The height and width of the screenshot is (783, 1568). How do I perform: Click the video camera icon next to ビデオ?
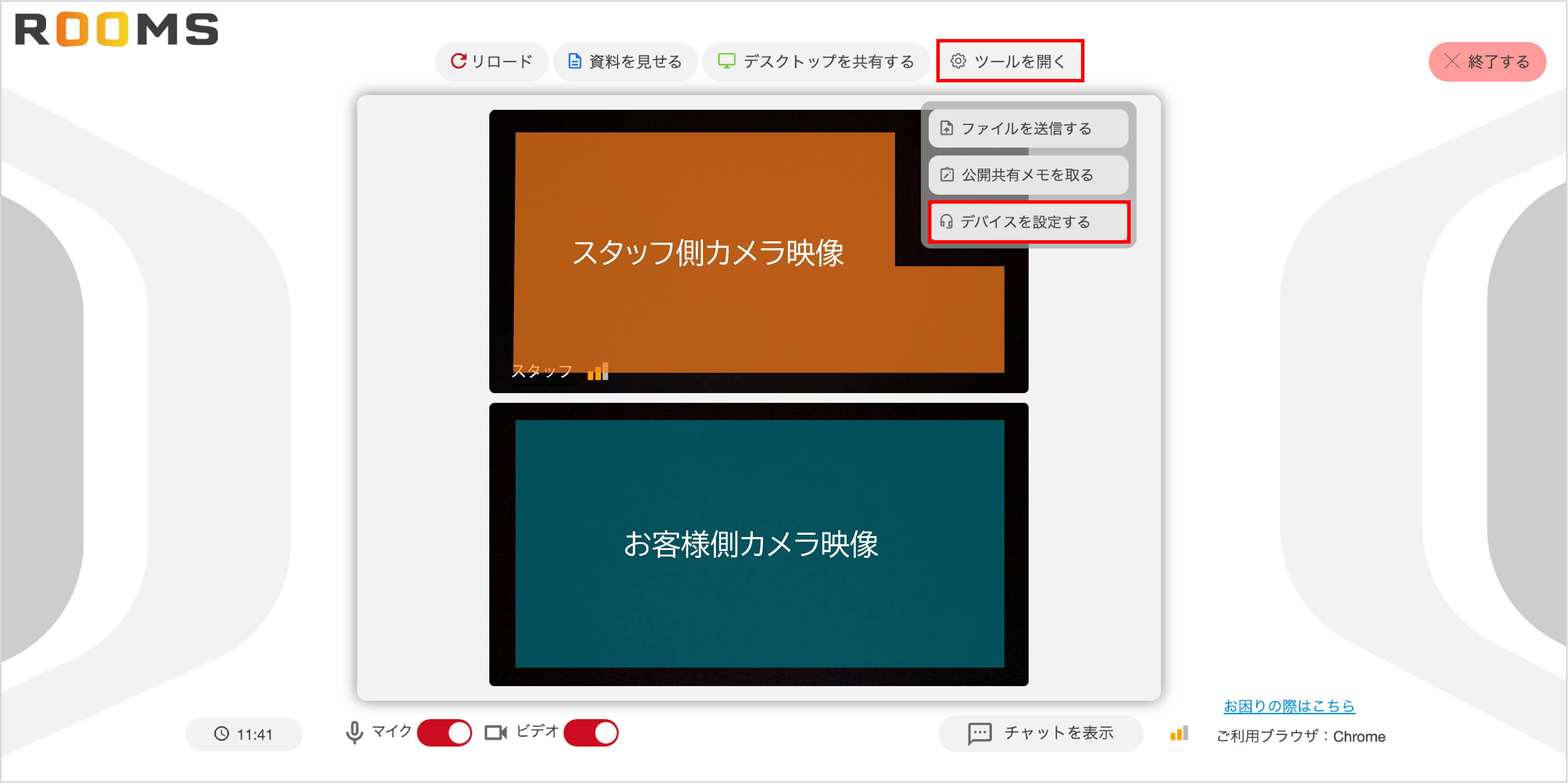coord(495,733)
